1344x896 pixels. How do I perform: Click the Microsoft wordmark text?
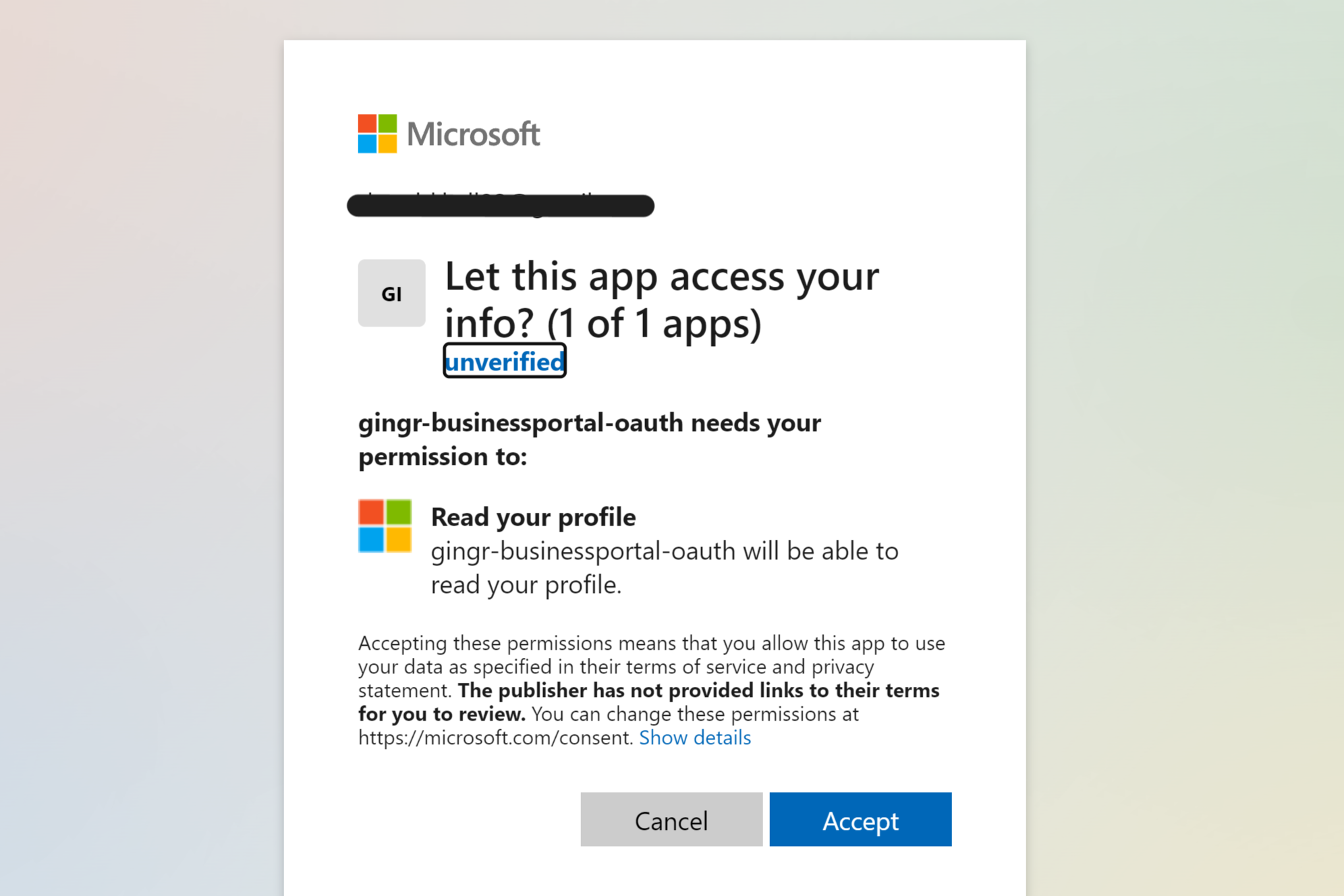[473, 134]
